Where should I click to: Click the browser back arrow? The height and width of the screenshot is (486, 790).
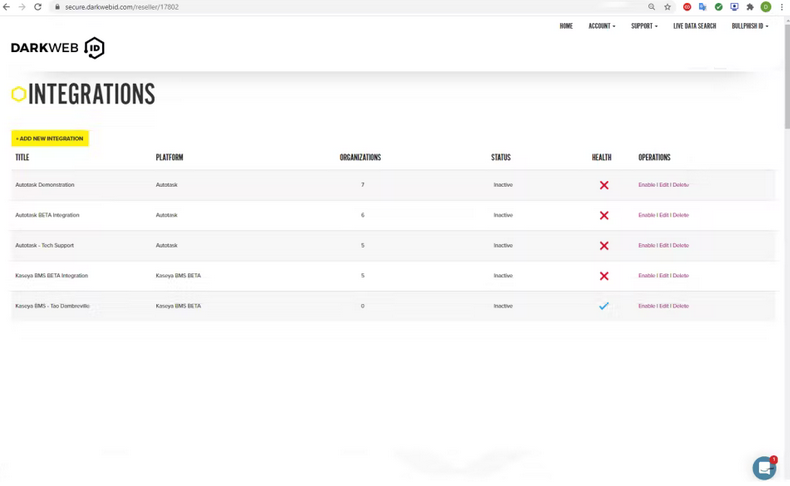7,7
